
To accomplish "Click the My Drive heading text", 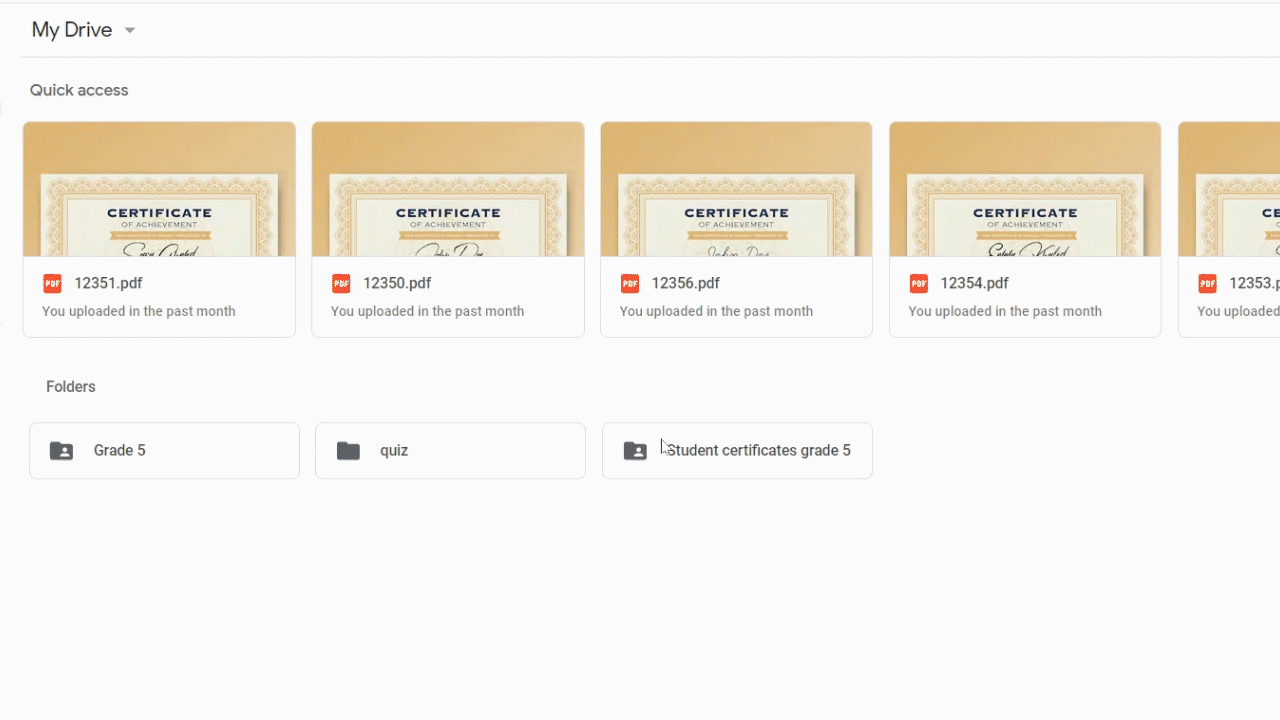I will coord(71,30).
